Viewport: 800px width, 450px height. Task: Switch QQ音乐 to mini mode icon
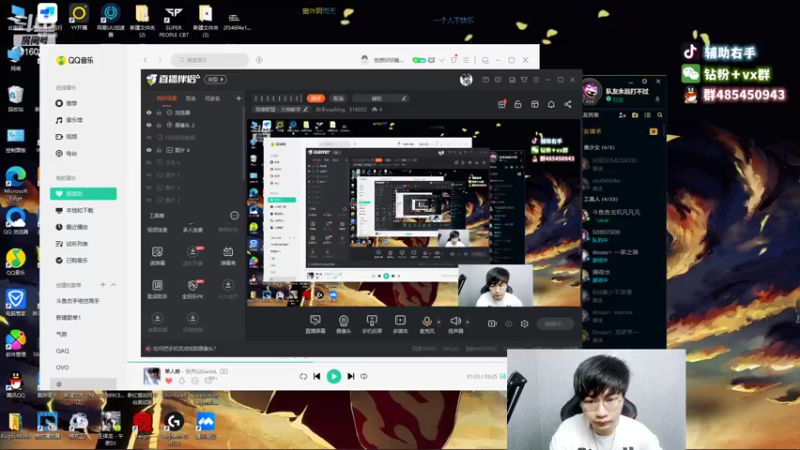485,60
